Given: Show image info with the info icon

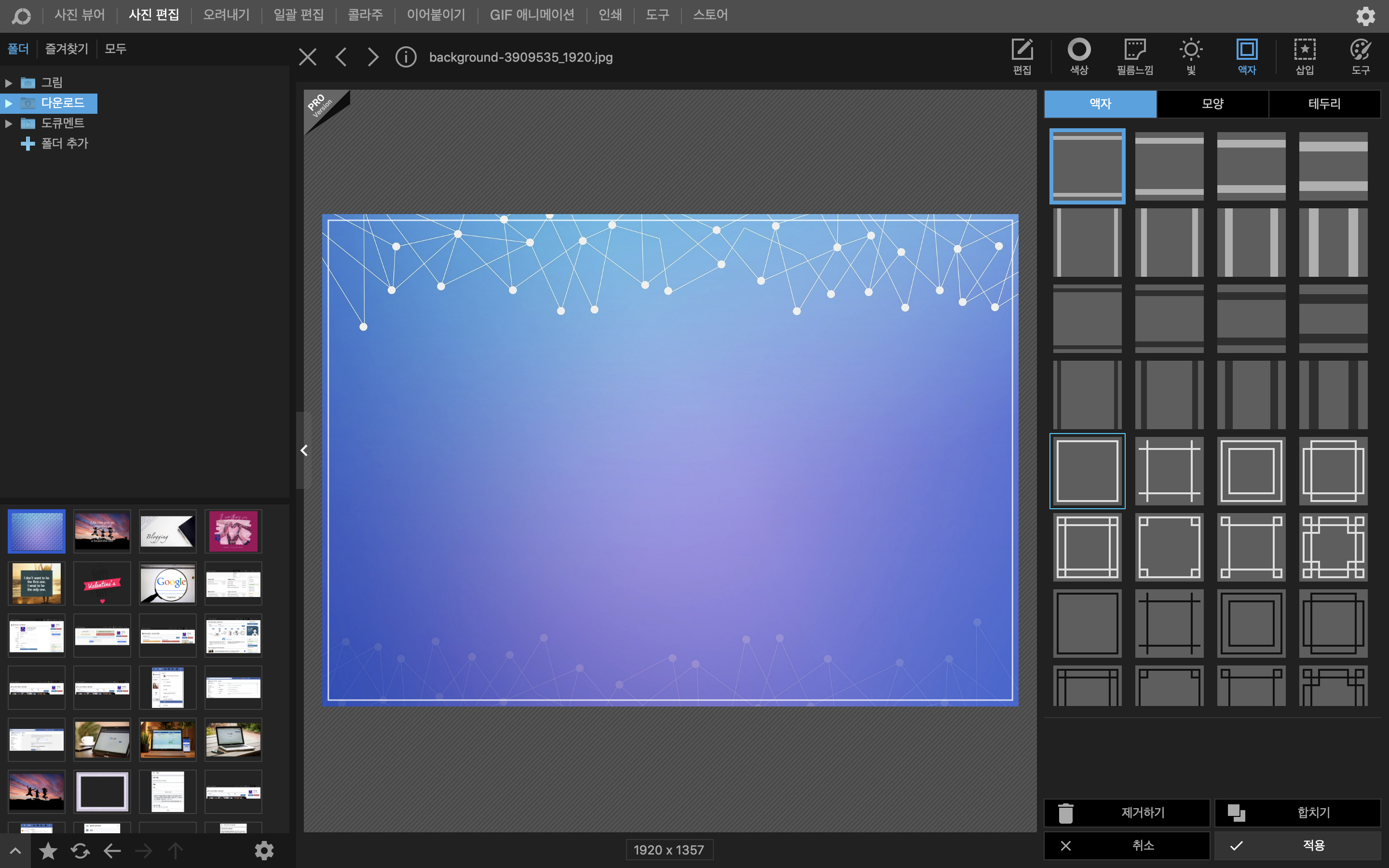Looking at the screenshot, I should 406,57.
